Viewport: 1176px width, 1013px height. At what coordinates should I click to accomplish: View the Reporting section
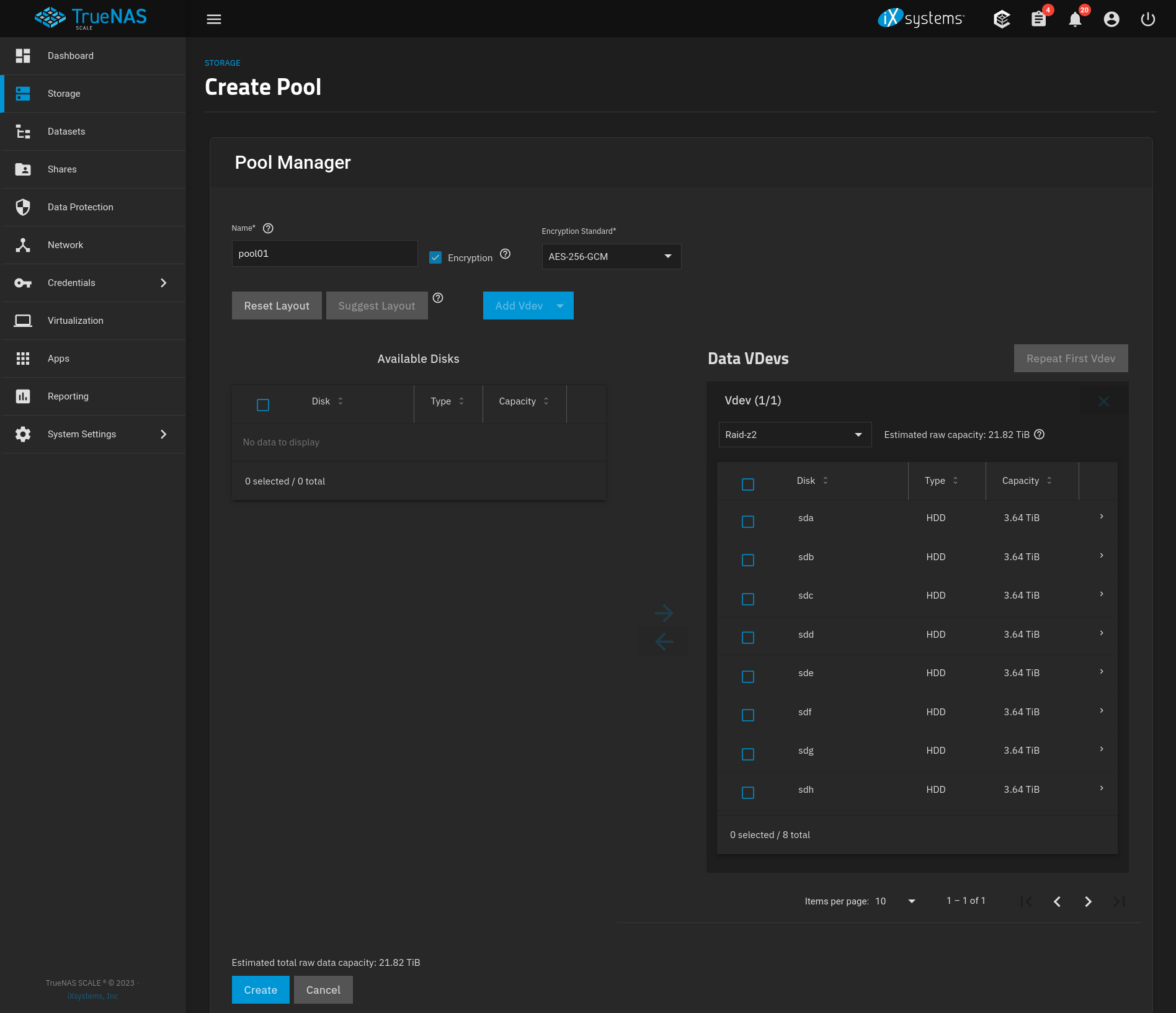click(68, 396)
